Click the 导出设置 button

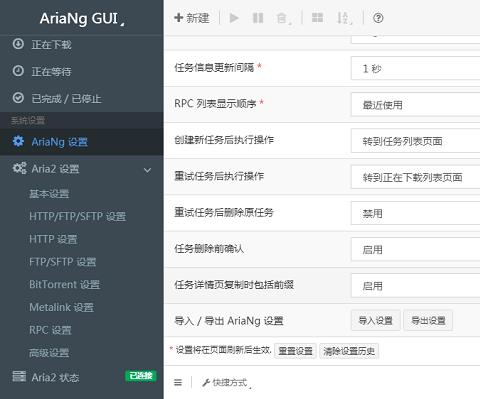[428, 320]
